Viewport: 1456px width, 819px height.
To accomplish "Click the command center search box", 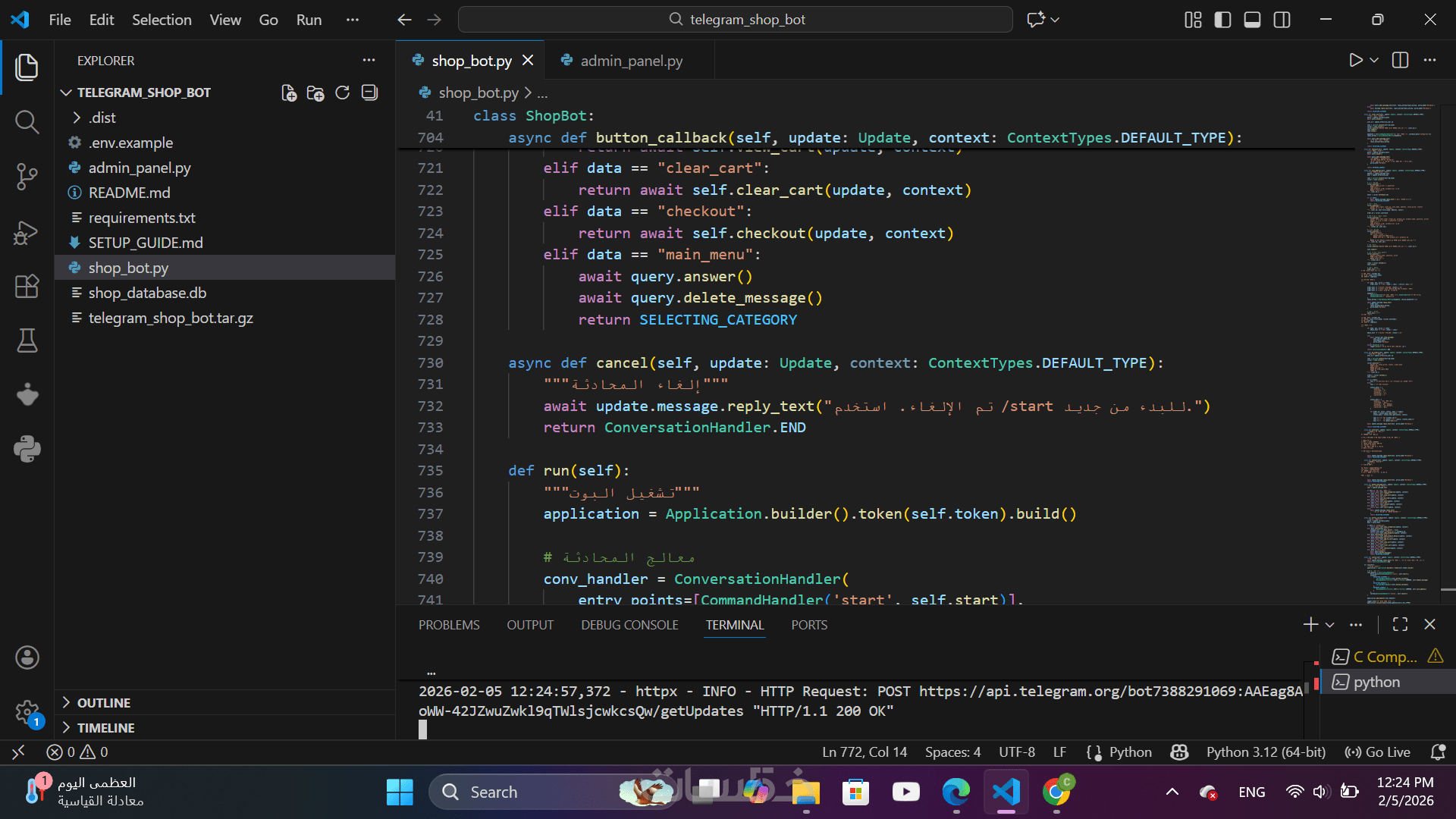I will click(735, 20).
